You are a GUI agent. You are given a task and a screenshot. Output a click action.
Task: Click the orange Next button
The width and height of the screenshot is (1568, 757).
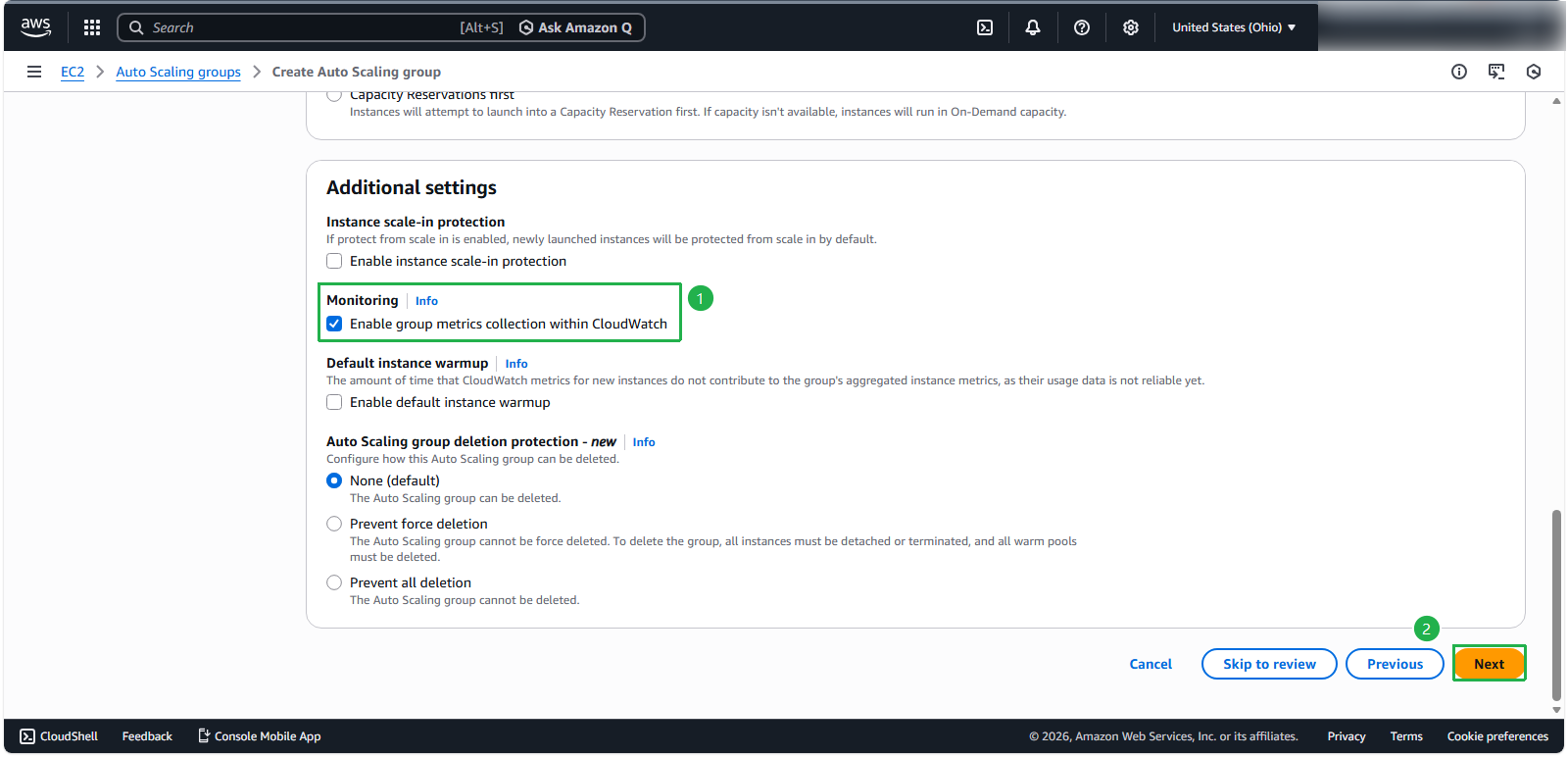[1489, 664]
